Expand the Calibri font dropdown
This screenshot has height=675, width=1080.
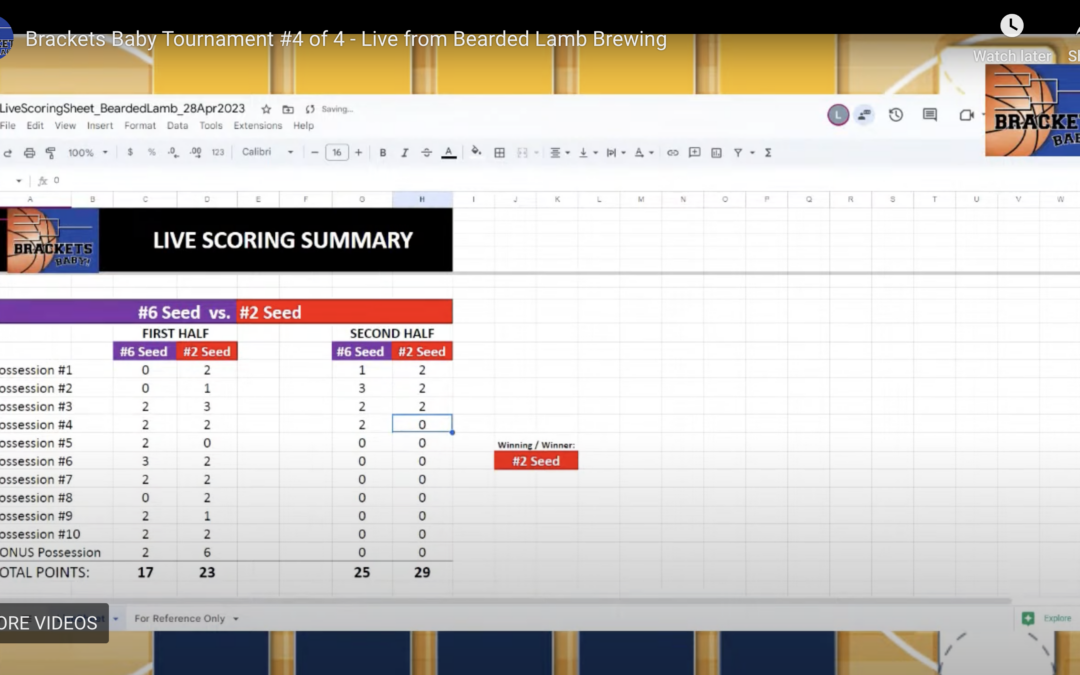pos(268,153)
